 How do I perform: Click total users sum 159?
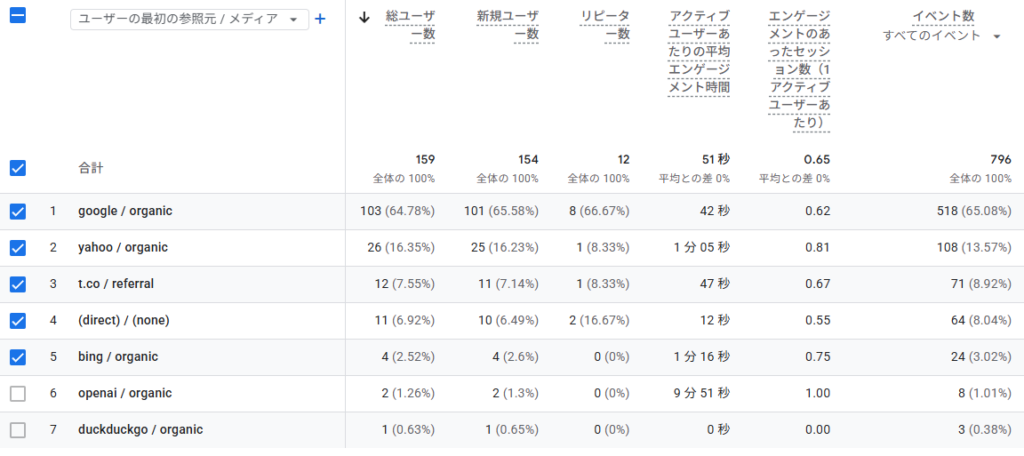coord(425,159)
